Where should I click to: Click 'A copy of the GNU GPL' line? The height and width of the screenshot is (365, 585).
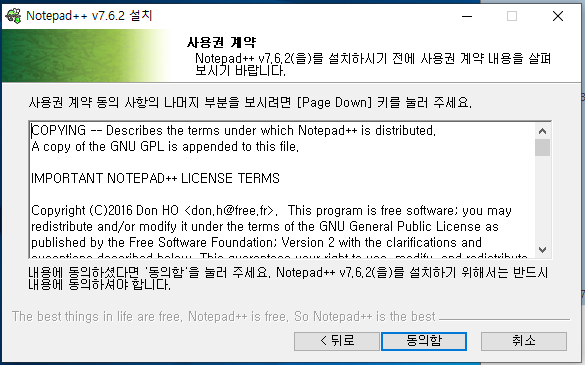[165, 147]
